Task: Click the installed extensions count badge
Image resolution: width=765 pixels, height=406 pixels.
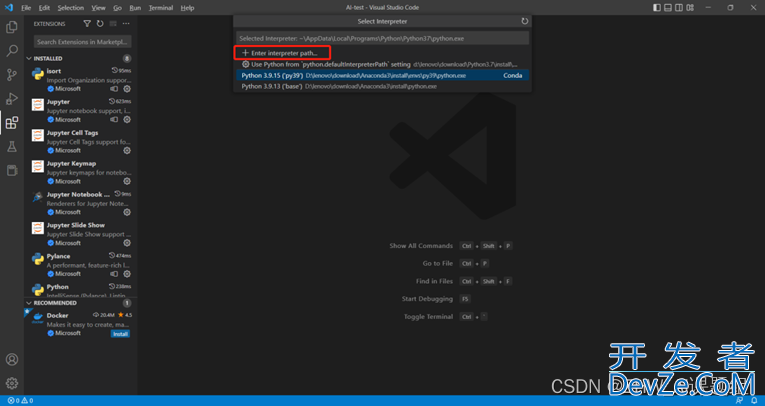Action: [127, 58]
